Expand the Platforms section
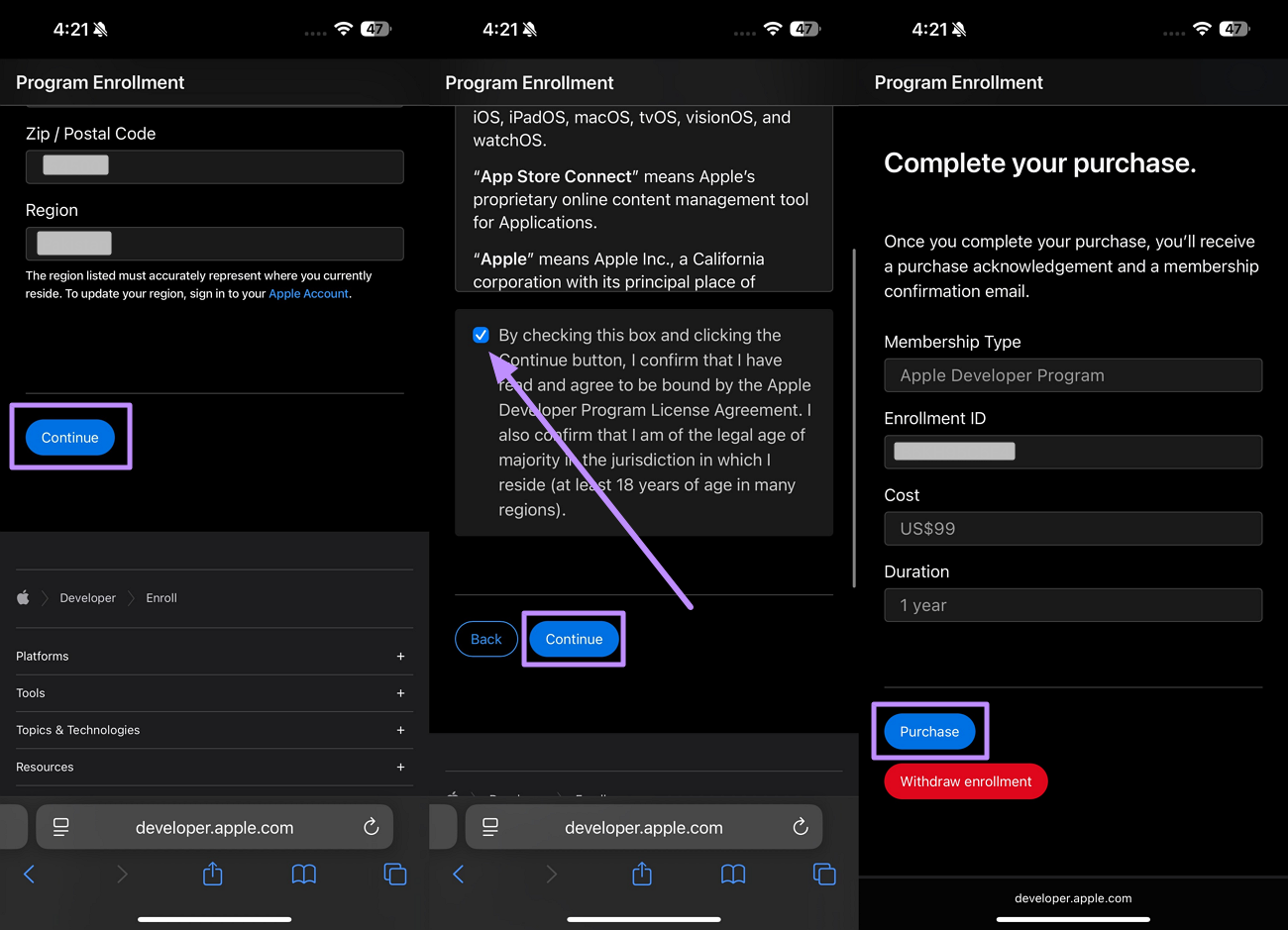 [x=214, y=656]
